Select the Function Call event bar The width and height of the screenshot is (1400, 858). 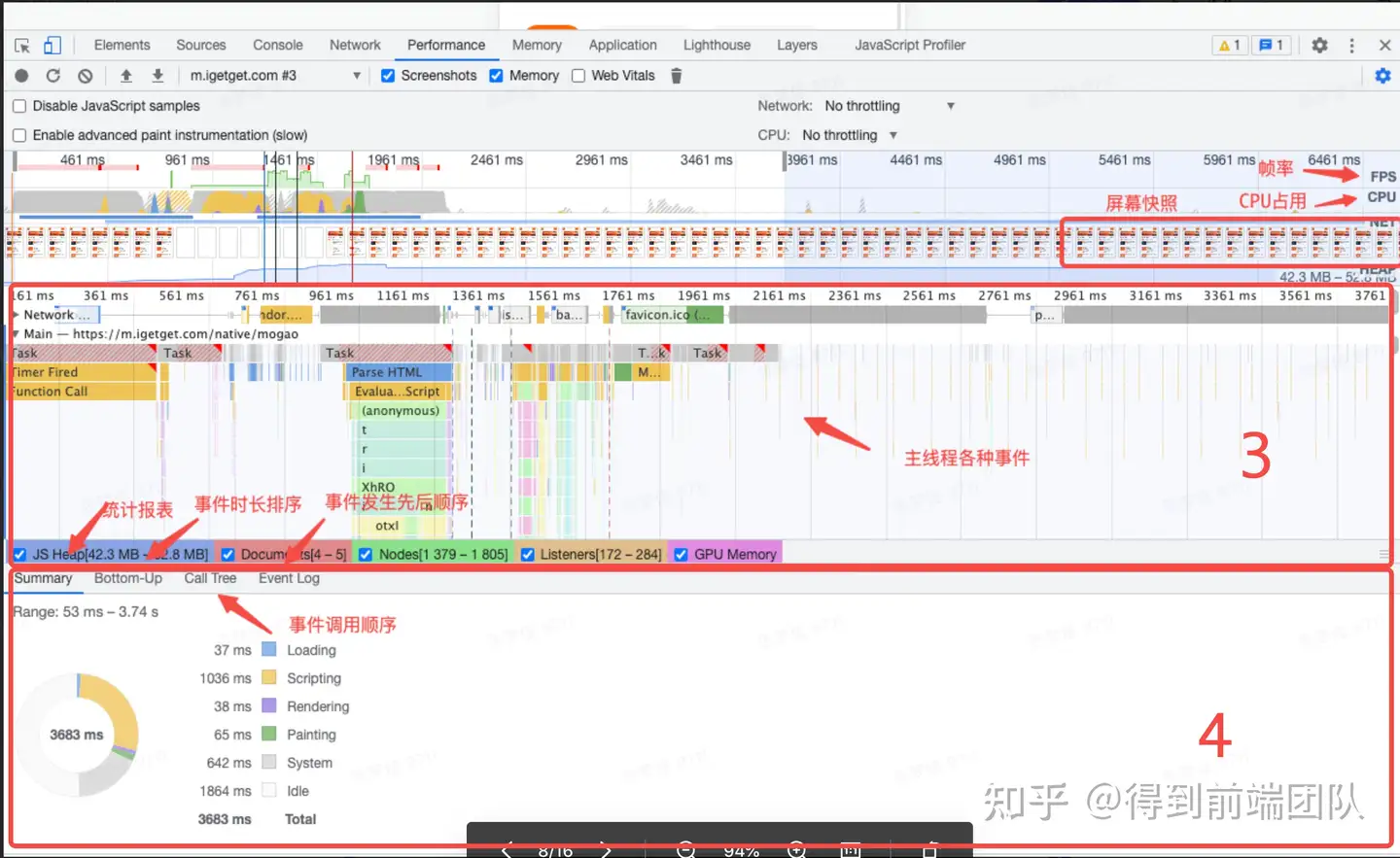(83, 392)
